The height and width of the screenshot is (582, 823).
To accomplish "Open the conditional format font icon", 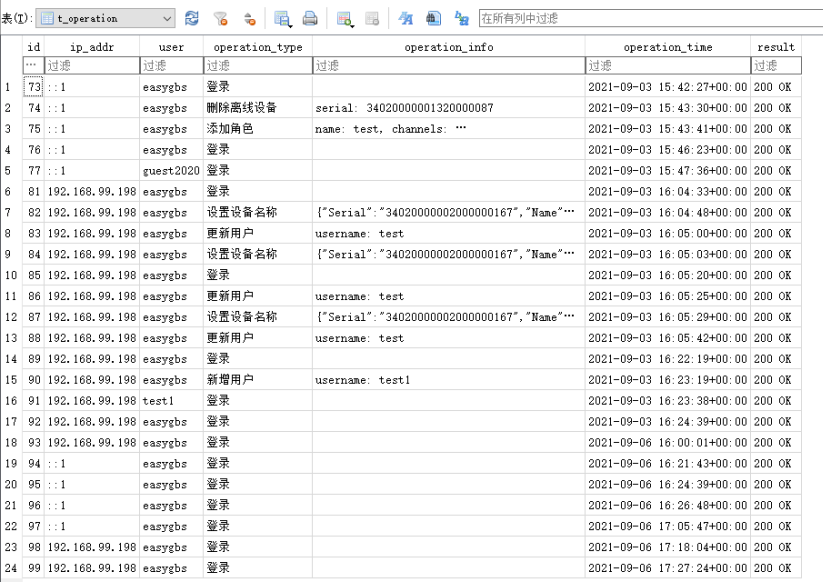I will coord(405,19).
